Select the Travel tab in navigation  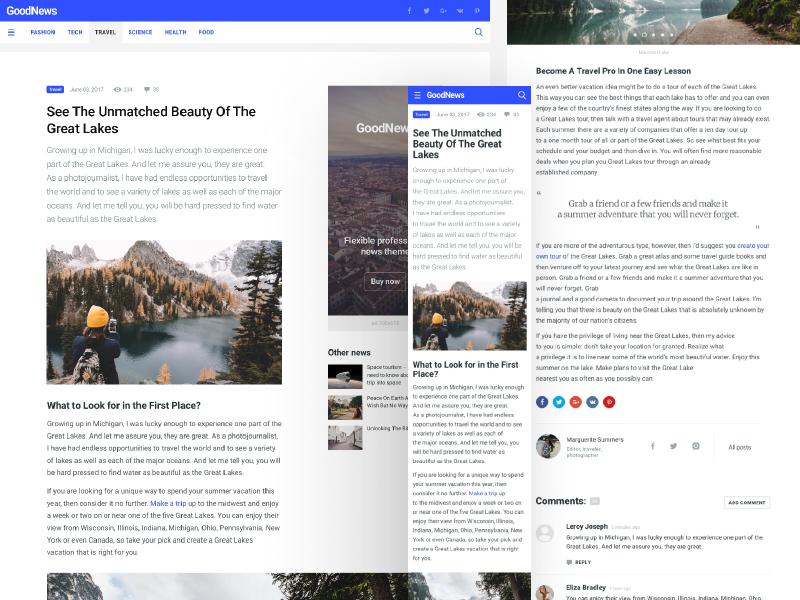[x=105, y=32]
